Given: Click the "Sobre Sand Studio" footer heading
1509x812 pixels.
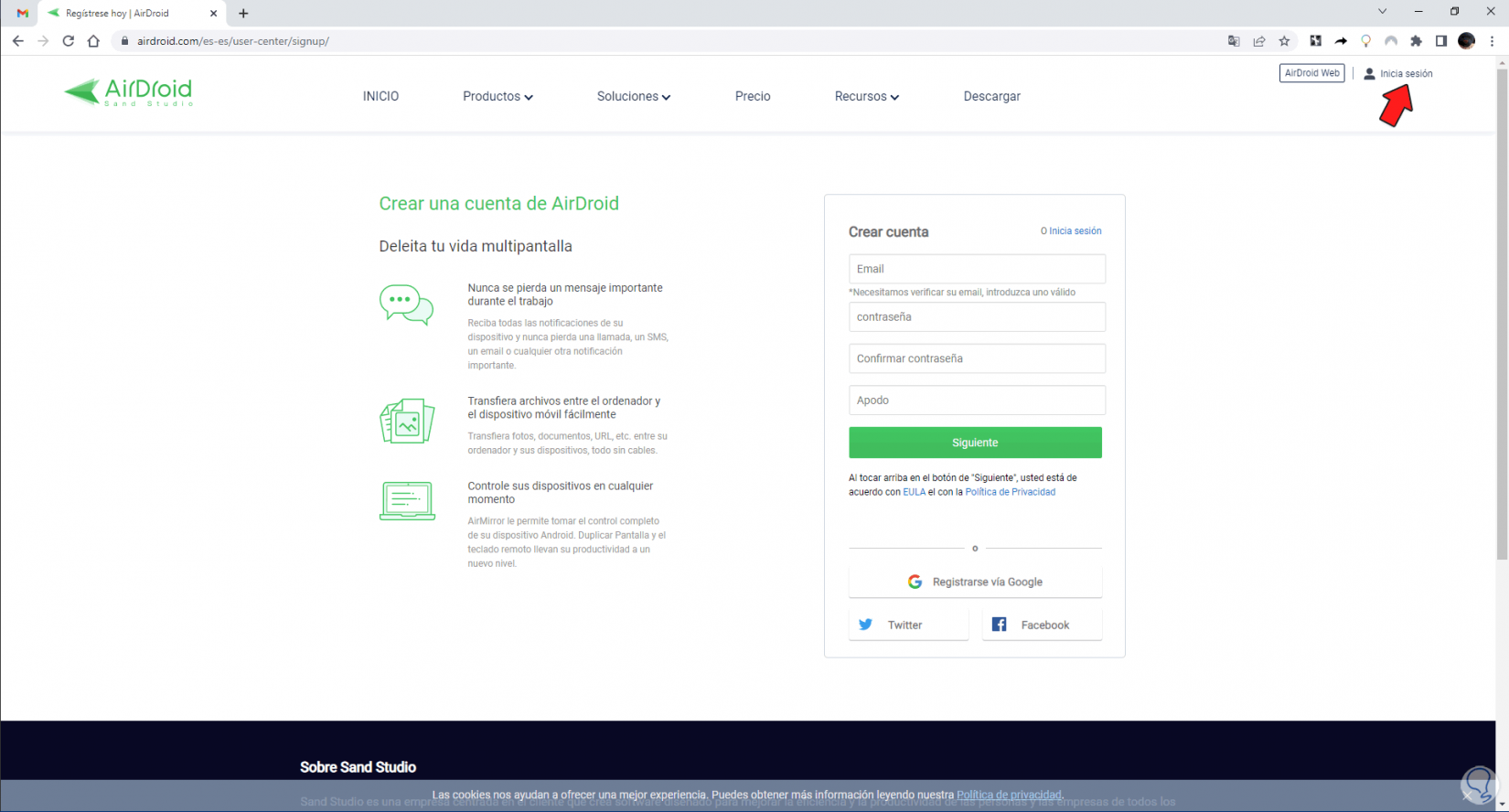Looking at the screenshot, I should pos(358,767).
